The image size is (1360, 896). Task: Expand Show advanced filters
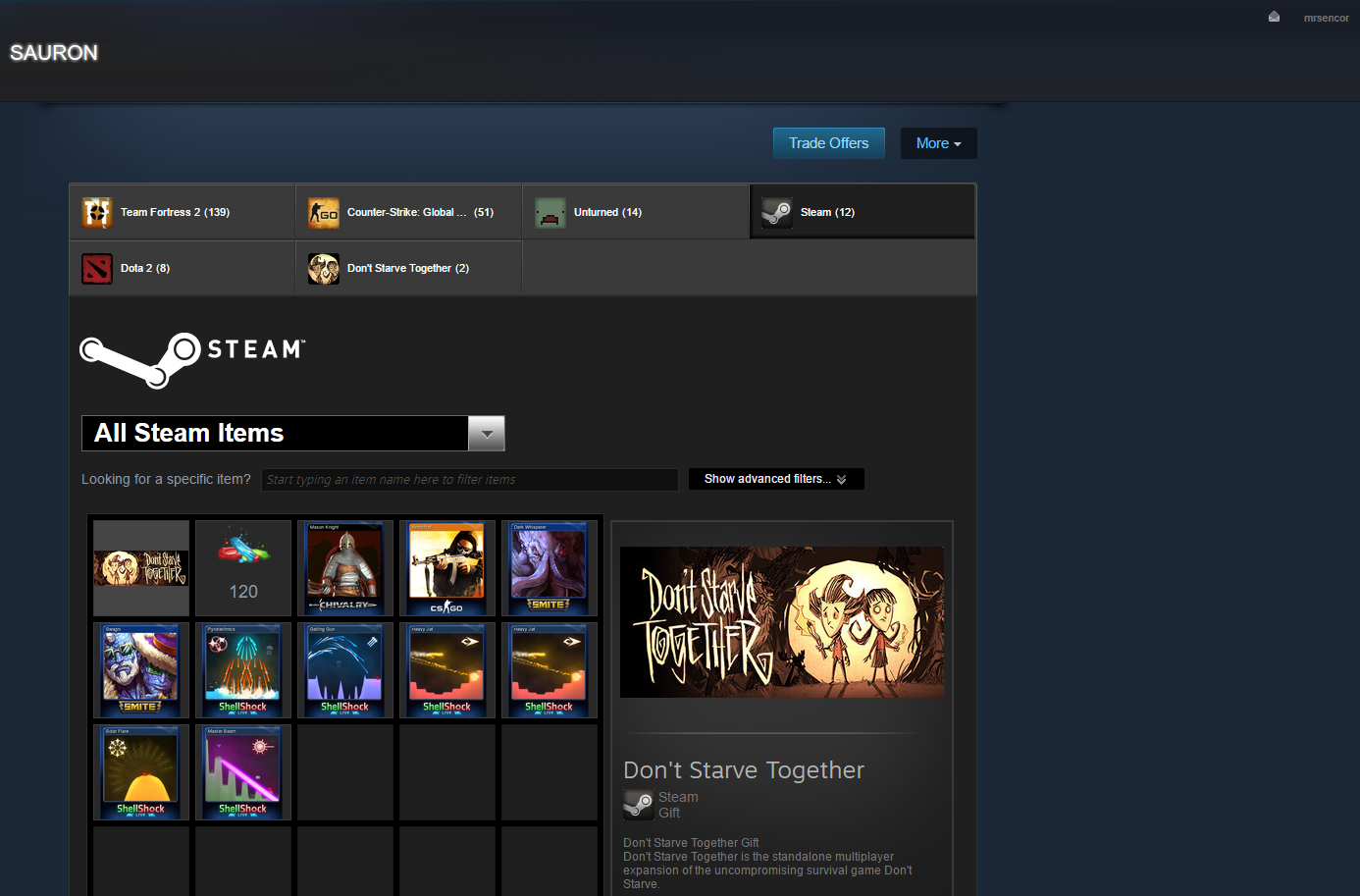coord(776,479)
